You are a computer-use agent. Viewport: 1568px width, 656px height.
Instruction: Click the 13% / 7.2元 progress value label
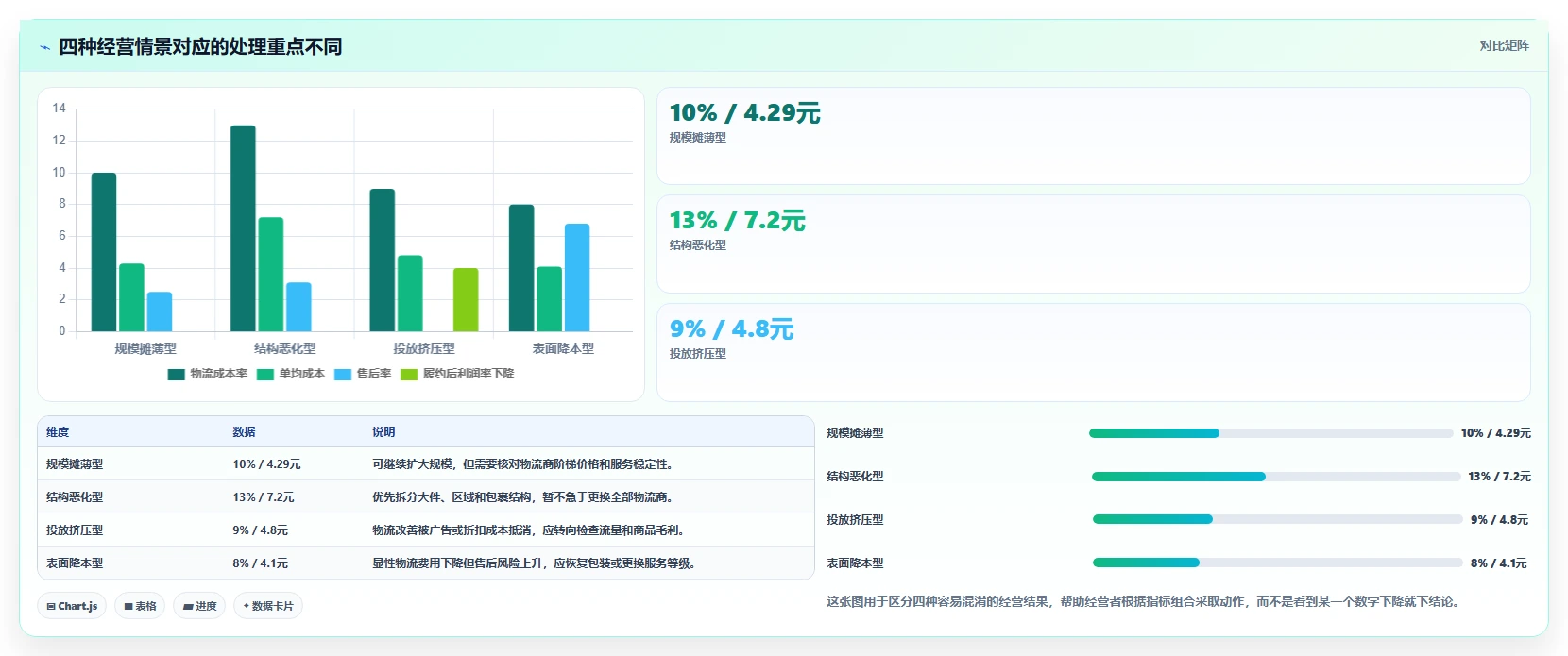1499,477
